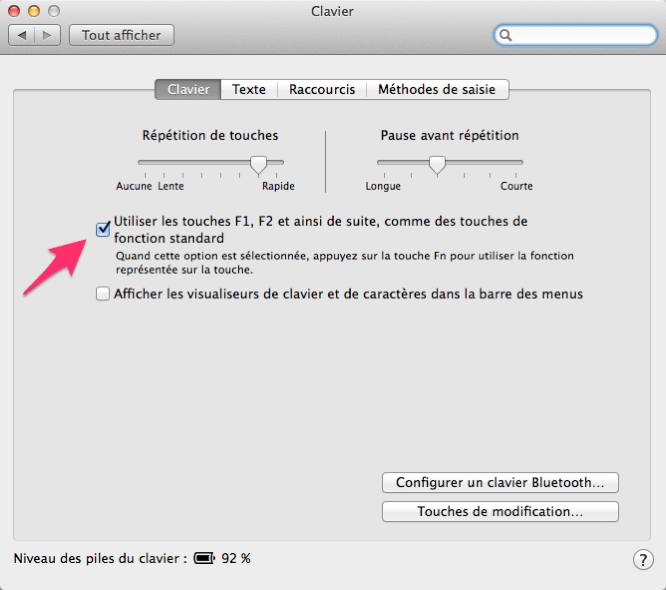The image size is (666, 590).
Task: Click the back navigation arrow
Action: click(22, 35)
